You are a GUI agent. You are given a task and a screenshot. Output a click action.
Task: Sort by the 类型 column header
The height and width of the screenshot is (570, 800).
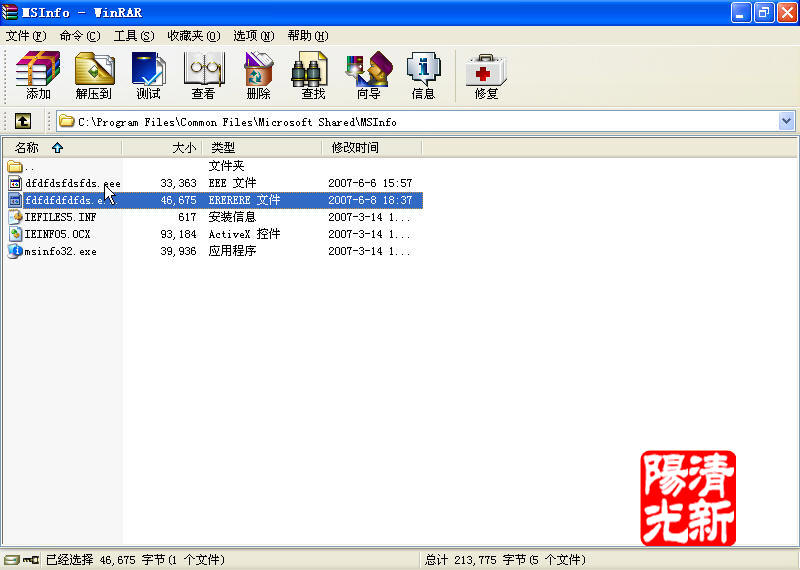[x=262, y=148]
